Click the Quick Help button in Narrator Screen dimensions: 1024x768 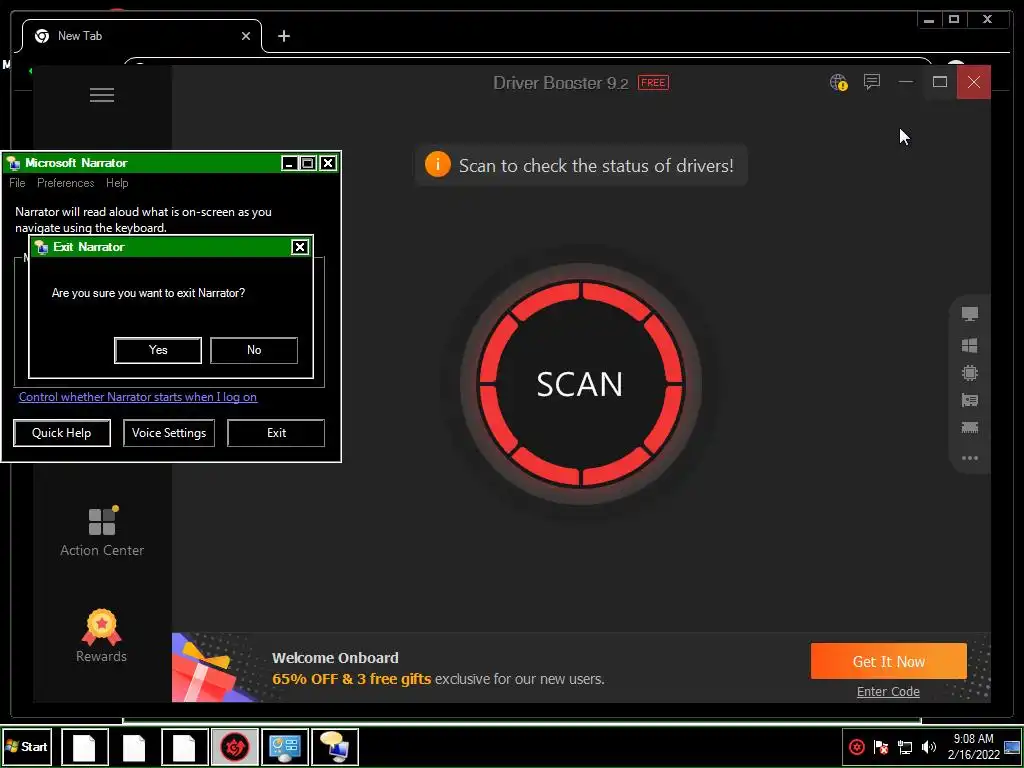(61, 433)
